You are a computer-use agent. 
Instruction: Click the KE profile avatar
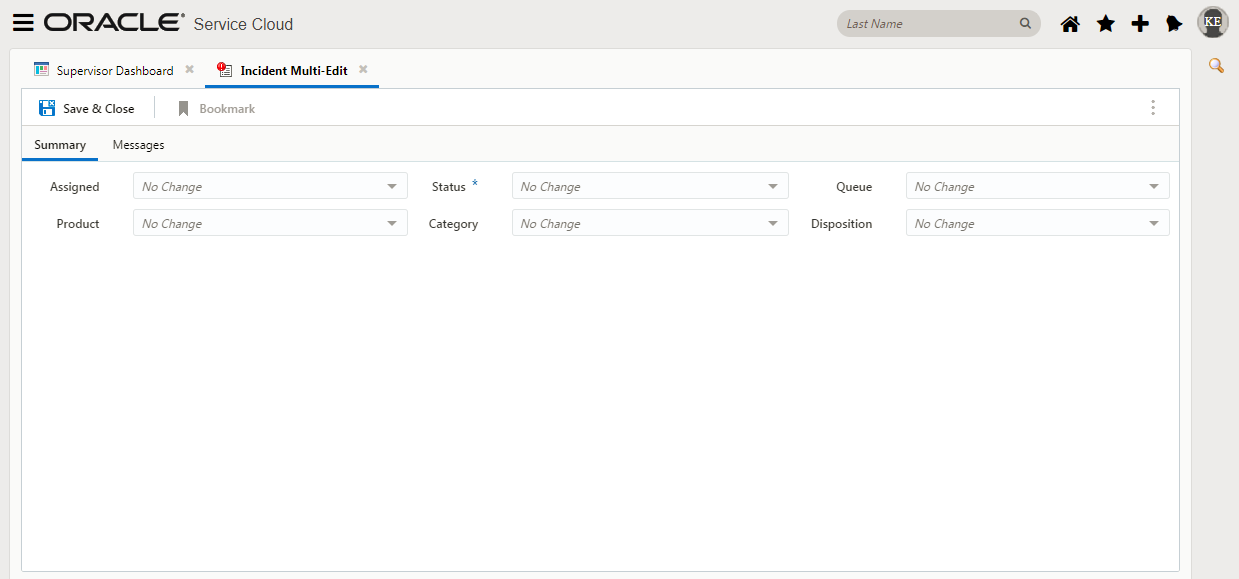point(1212,21)
